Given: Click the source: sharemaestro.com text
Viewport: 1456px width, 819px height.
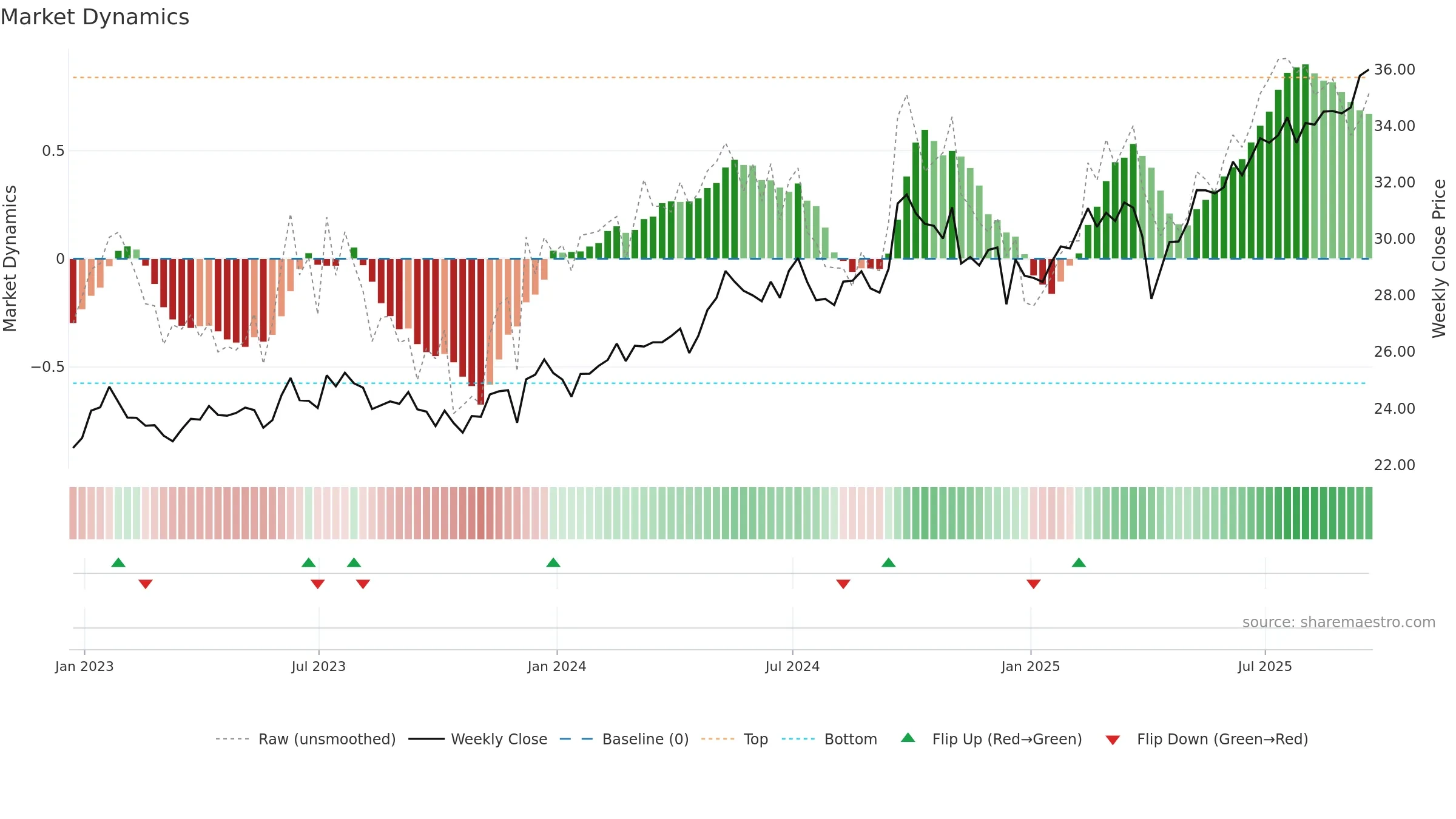Looking at the screenshot, I should [x=1339, y=622].
